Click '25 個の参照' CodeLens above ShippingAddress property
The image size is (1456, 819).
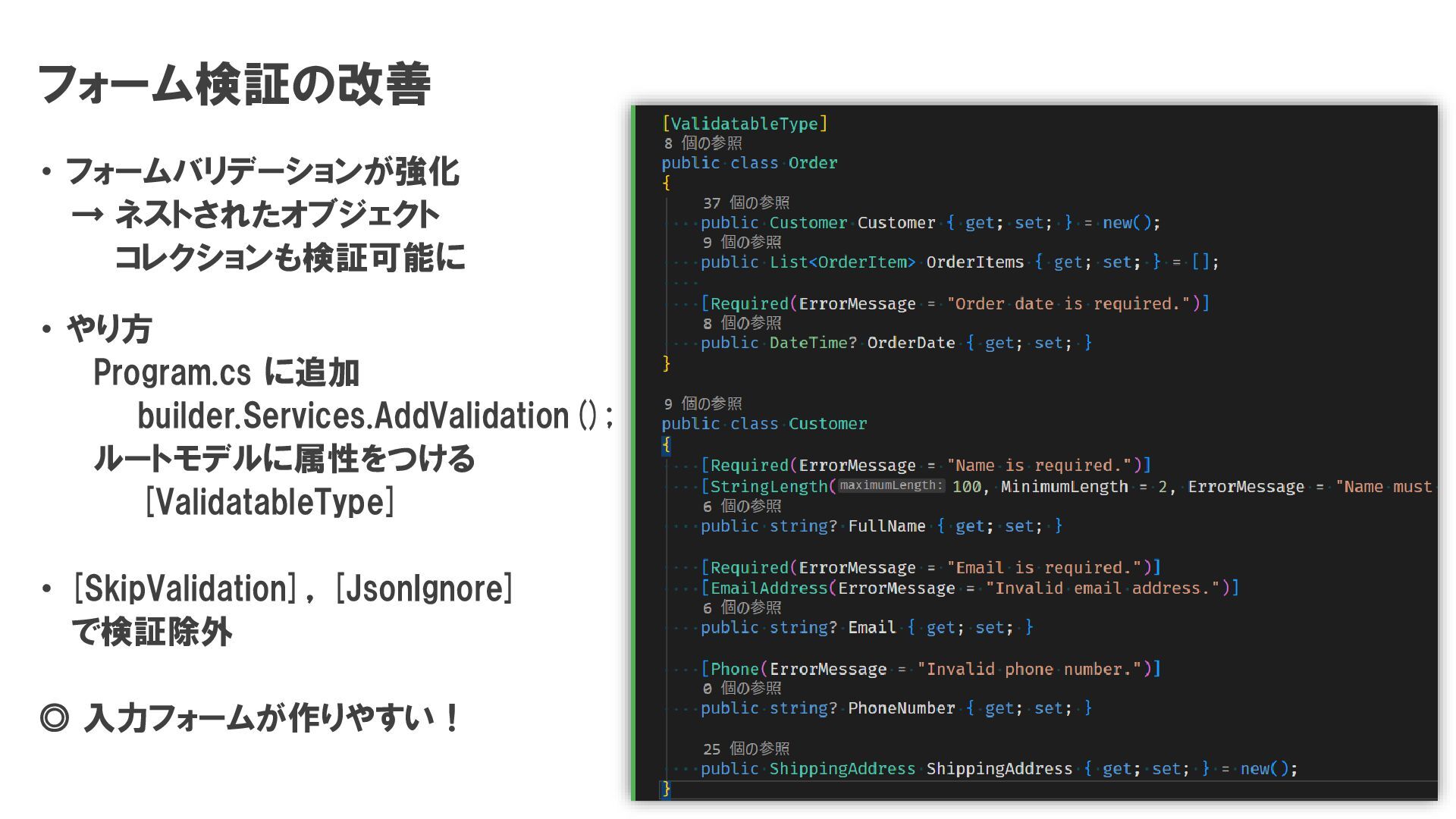745,749
